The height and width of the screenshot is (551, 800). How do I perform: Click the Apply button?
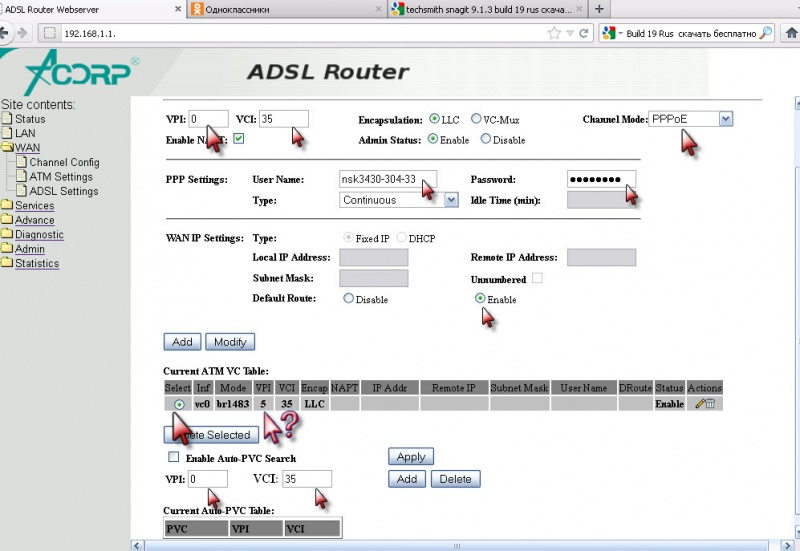click(411, 457)
